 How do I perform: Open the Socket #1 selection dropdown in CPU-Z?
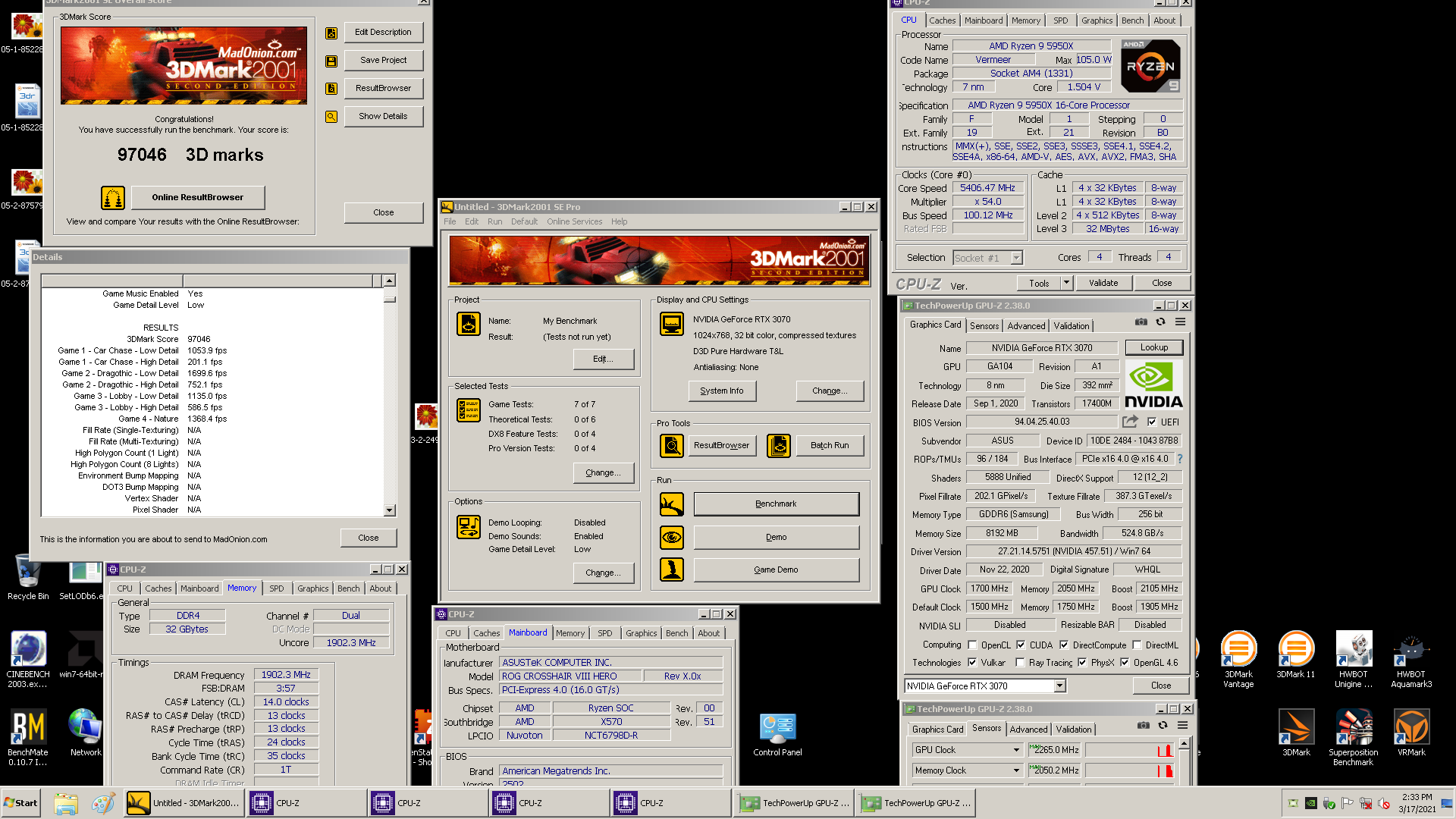1016,259
